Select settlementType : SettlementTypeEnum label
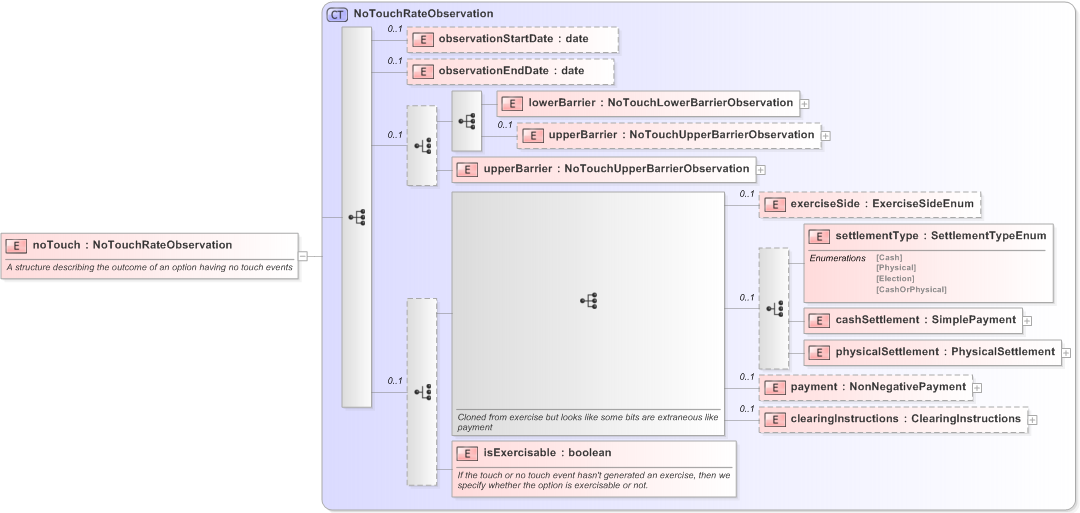The image size is (1080, 513). (x=940, y=236)
